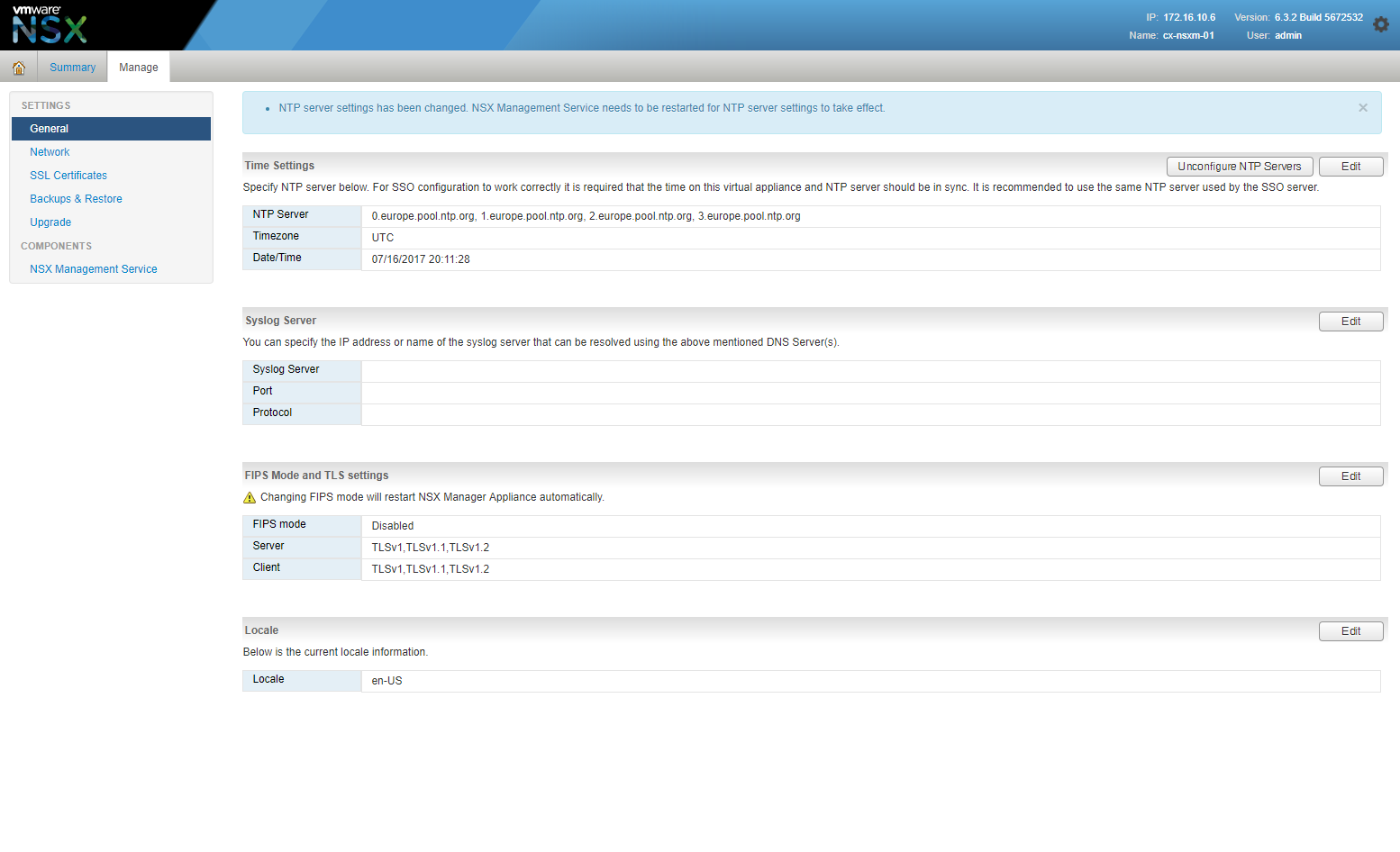
Task: Edit the Time Settings section
Action: pos(1350,167)
